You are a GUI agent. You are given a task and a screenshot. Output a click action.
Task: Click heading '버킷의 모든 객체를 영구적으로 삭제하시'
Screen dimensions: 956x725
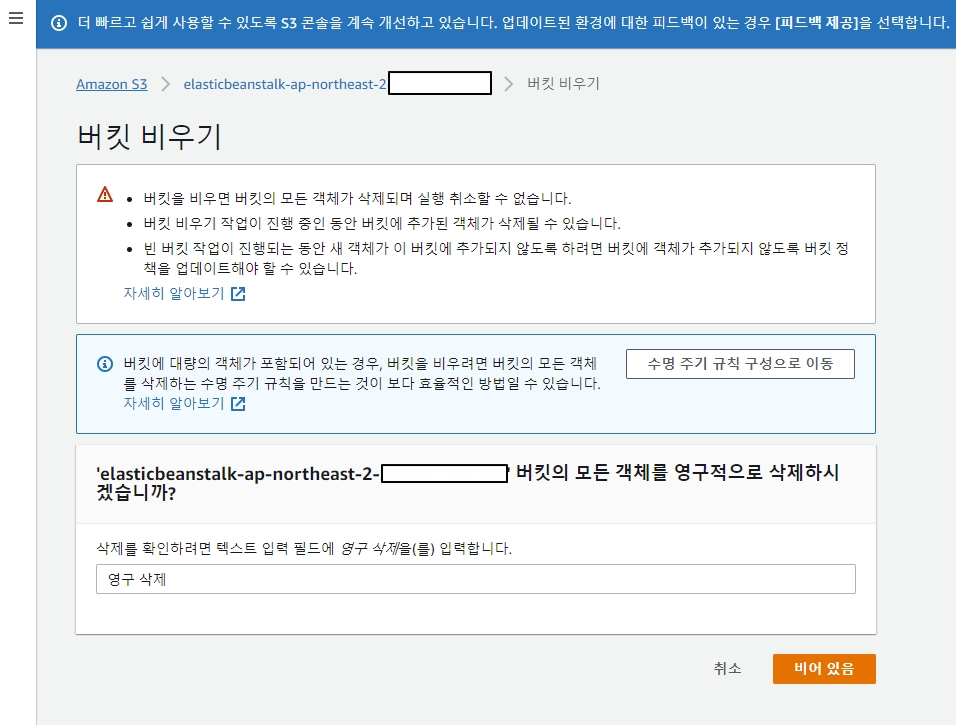677,473
